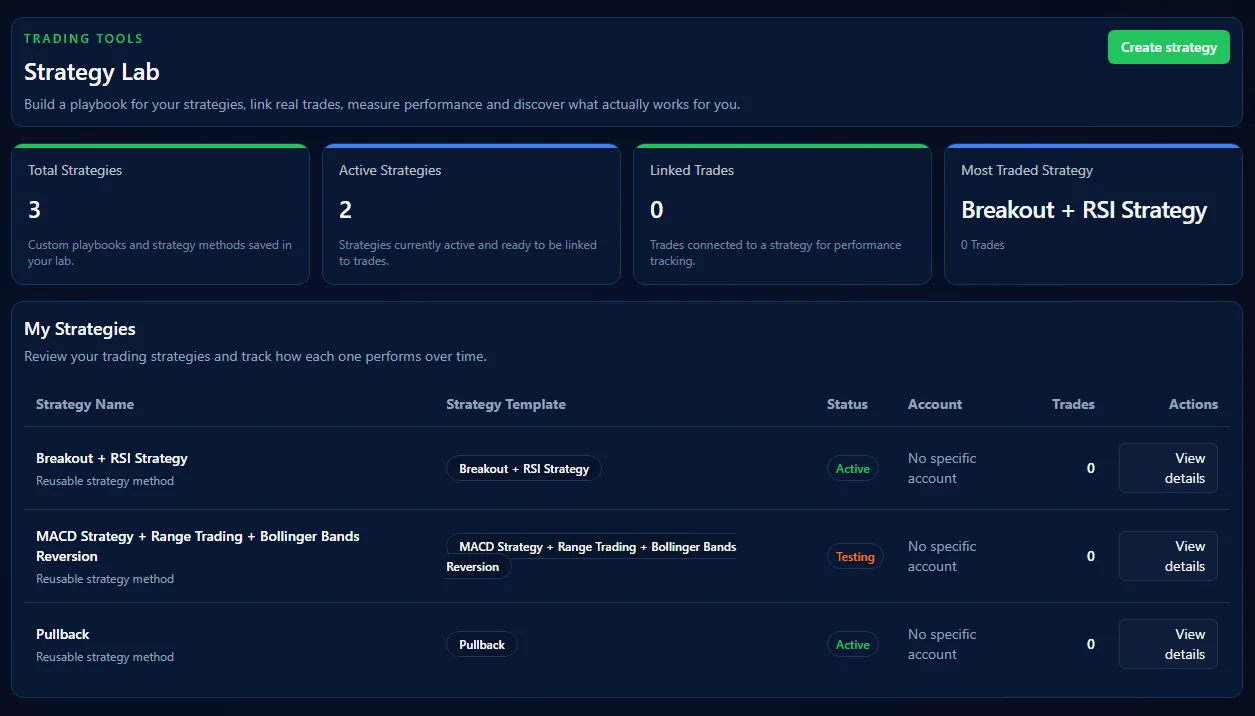Click the Actions column header
Image resolution: width=1255 pixels, height=716 pixels.
1193,404
